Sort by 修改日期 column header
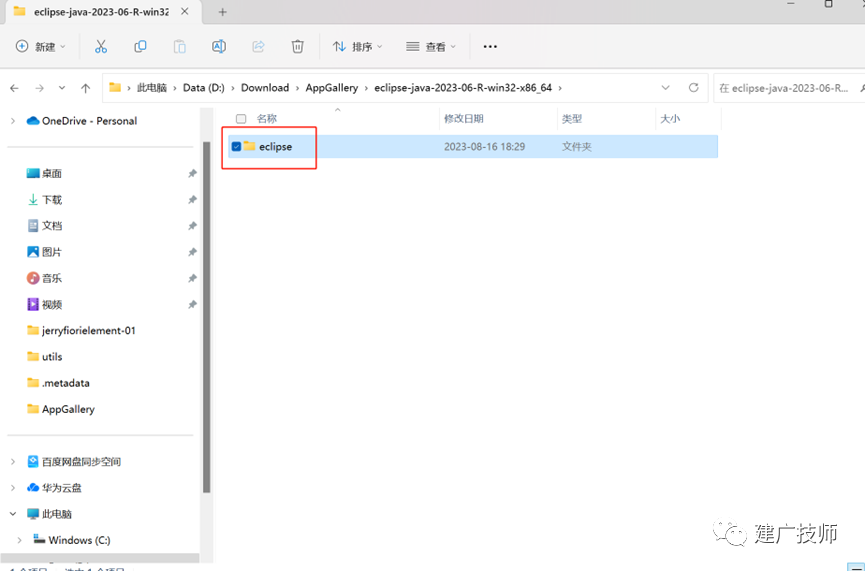Image resolution: width=865 pixels, height=571 pixels. click(464, 119)
